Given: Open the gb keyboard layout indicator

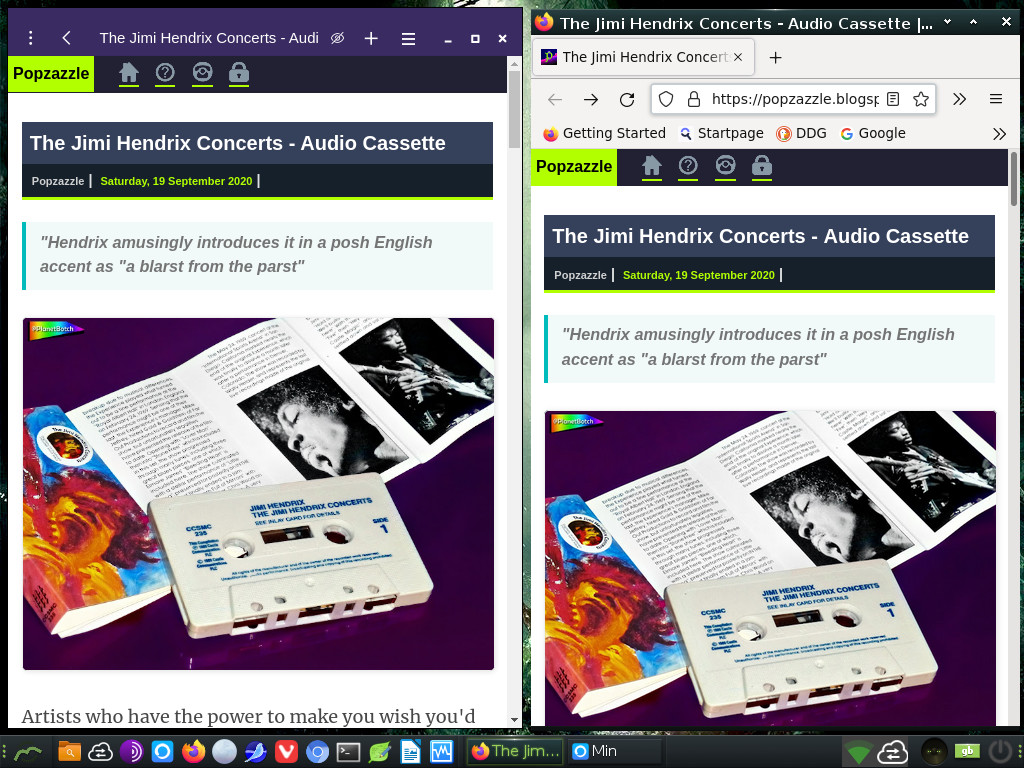Looking at the screenshot, I should pos(967,752).
